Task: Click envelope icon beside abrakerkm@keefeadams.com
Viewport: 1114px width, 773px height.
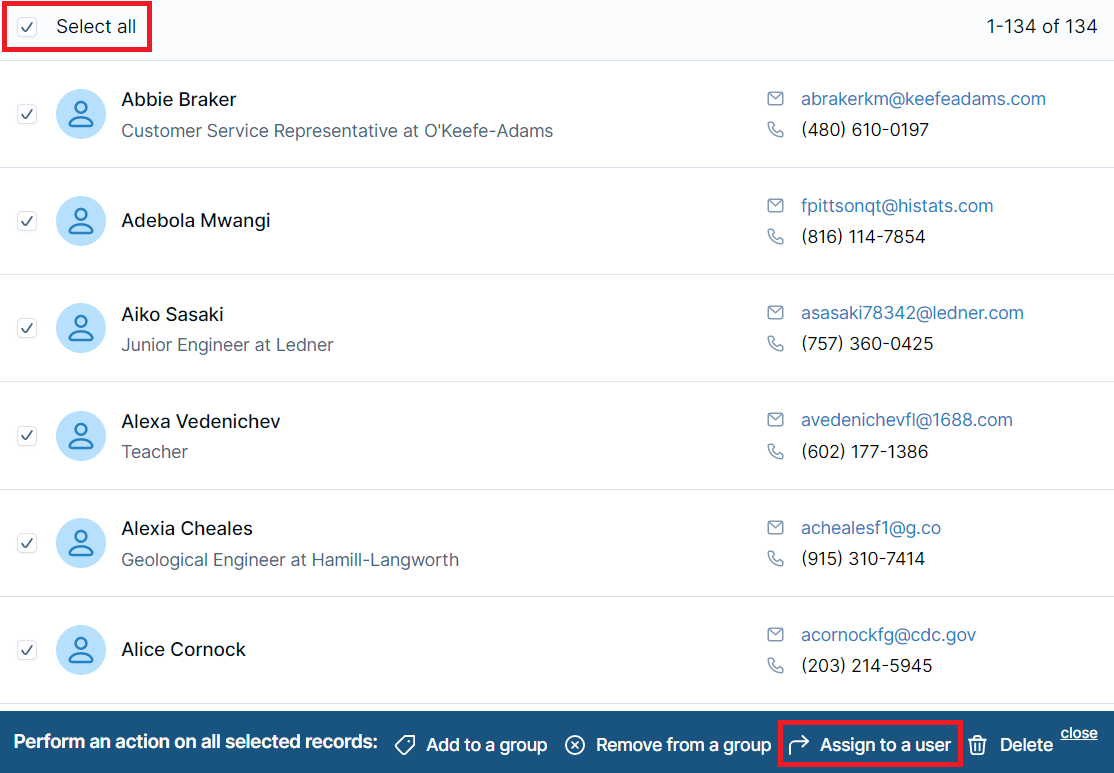Action: pyautogui.click(x=776, y=99)
